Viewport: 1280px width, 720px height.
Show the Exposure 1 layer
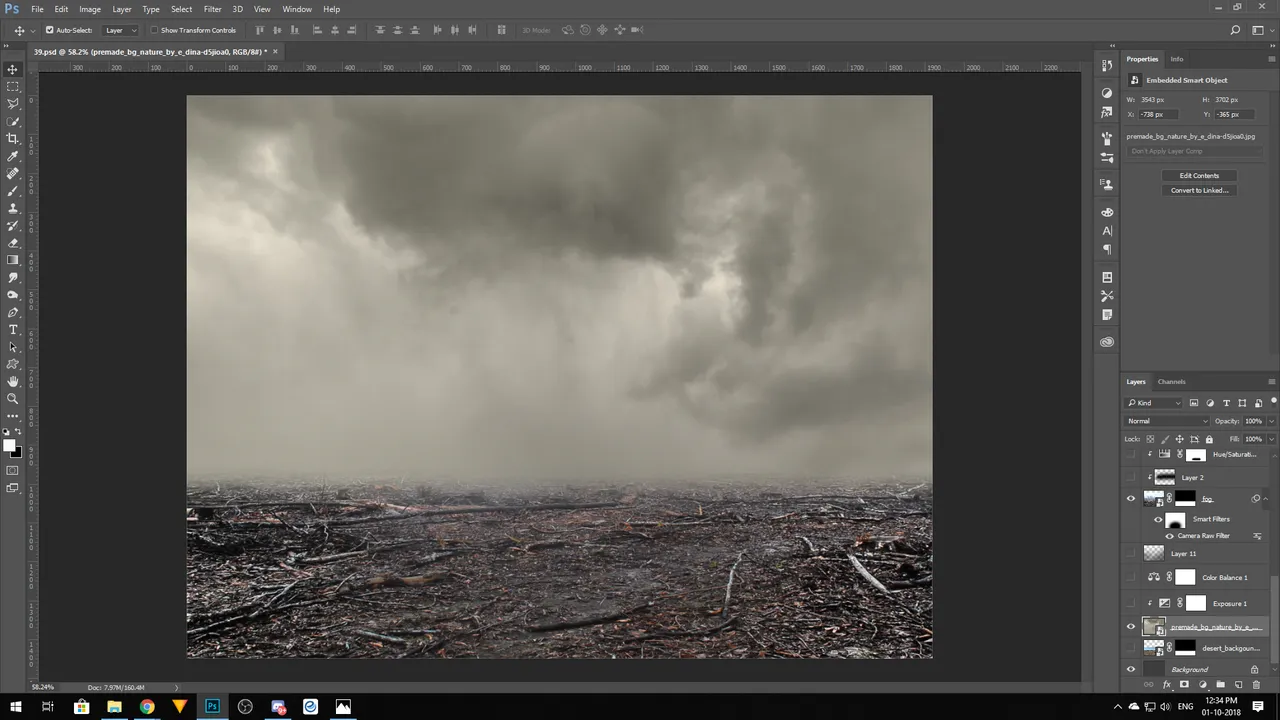tap(1131, 603)
